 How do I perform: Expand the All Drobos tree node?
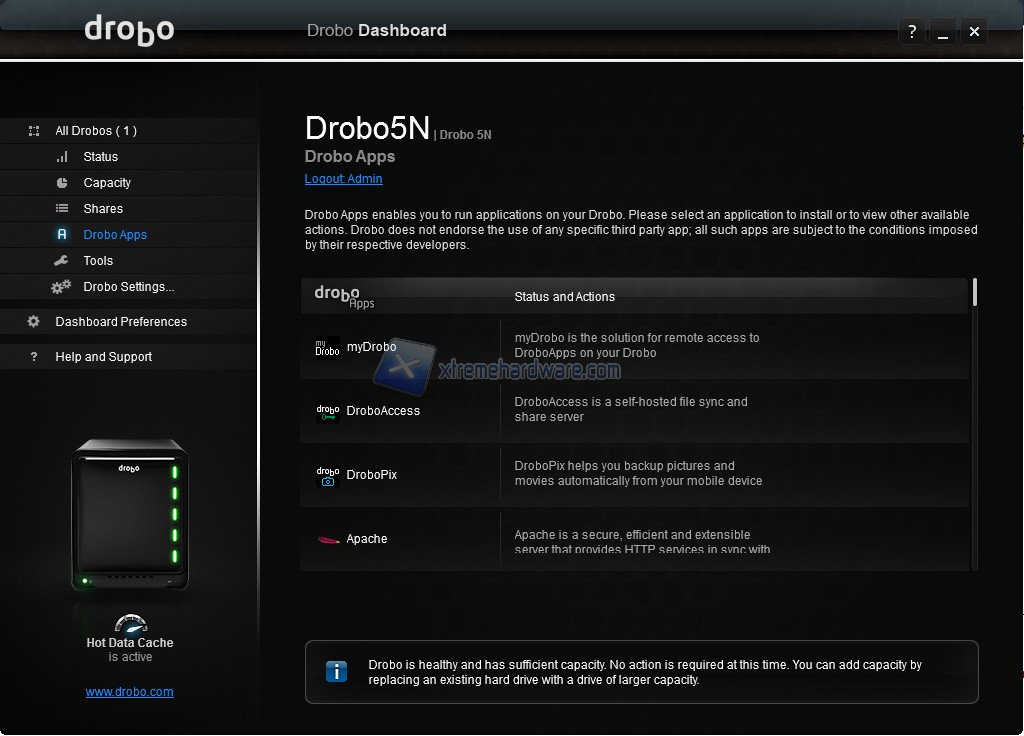point(34,131)
